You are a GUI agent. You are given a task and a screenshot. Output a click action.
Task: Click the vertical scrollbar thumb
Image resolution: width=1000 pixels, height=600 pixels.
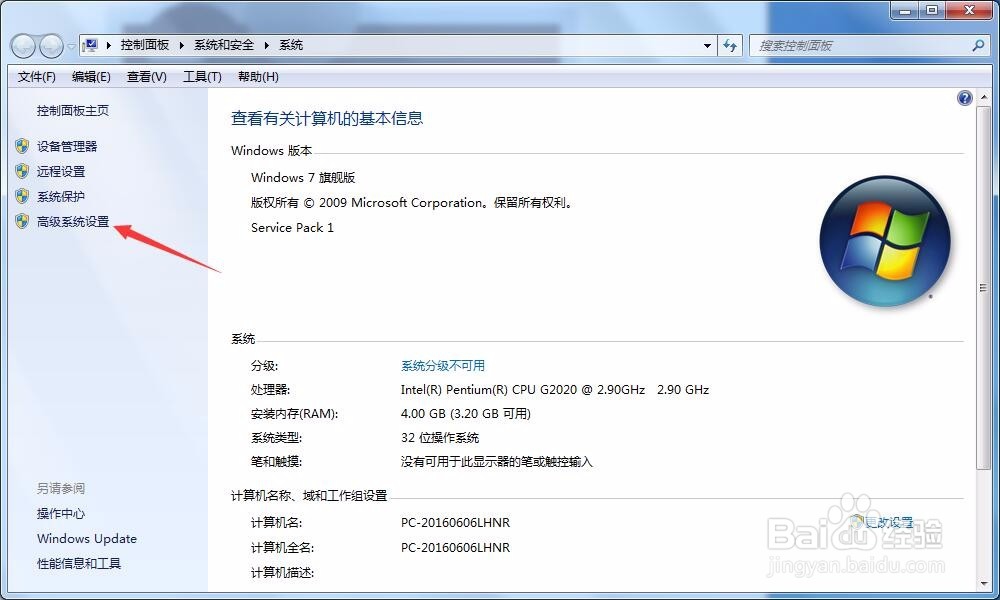983,288
